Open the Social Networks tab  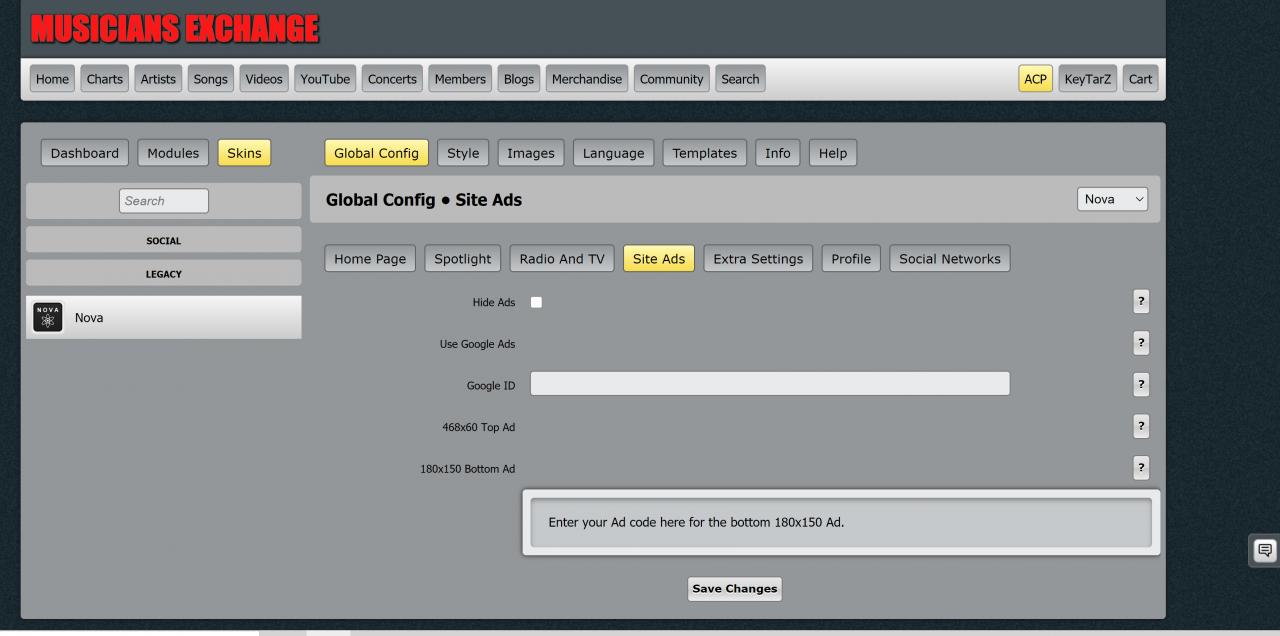(x=949, y=259)
